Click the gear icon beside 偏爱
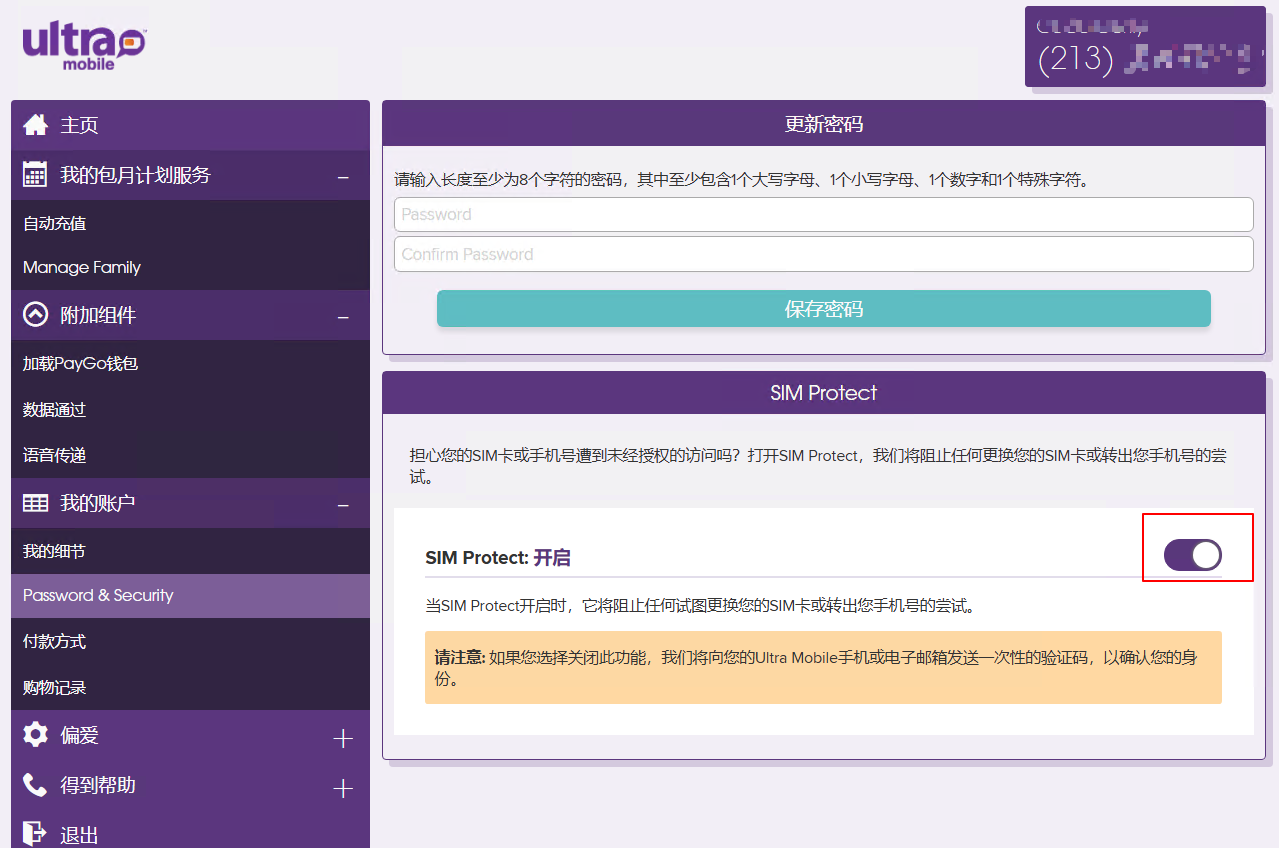Screen dimensions: 1279x848 35,735
